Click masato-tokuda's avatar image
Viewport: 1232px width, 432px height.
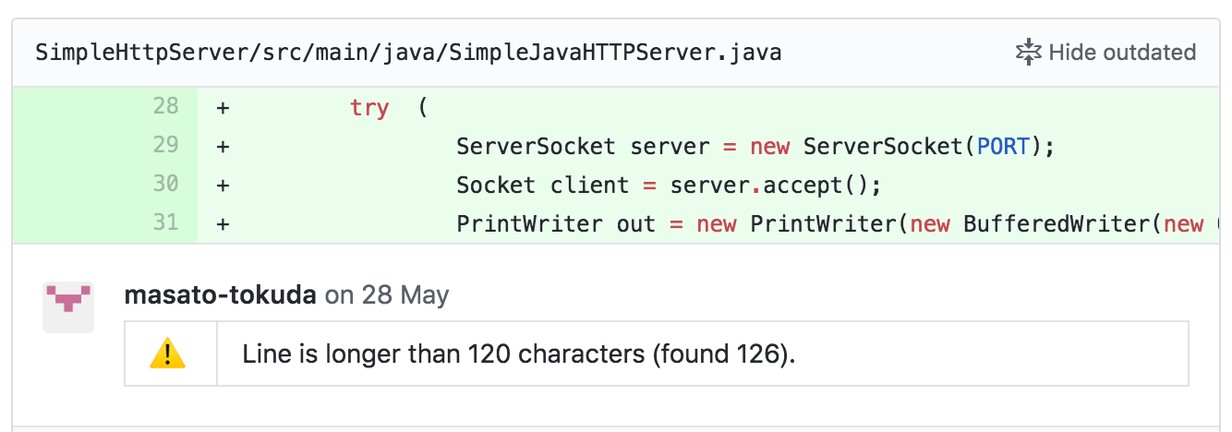point(68,307)
